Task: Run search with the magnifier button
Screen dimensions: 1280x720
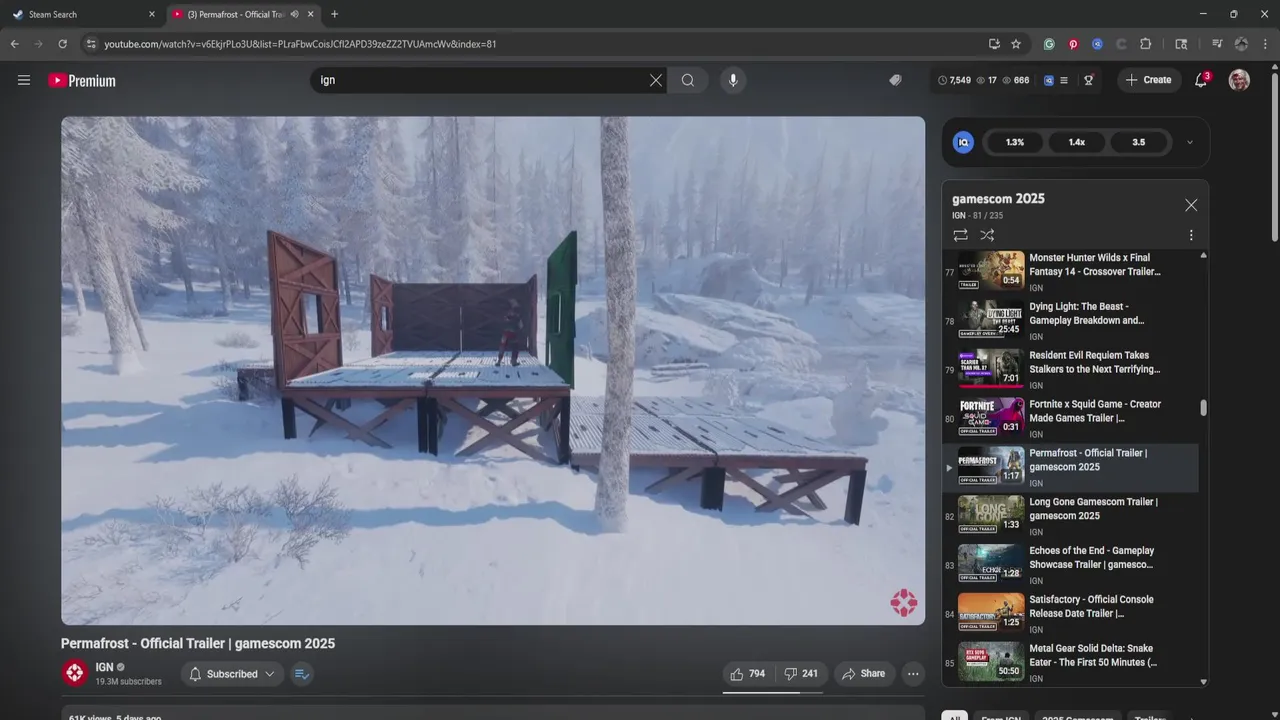Action: coord(688,80)
